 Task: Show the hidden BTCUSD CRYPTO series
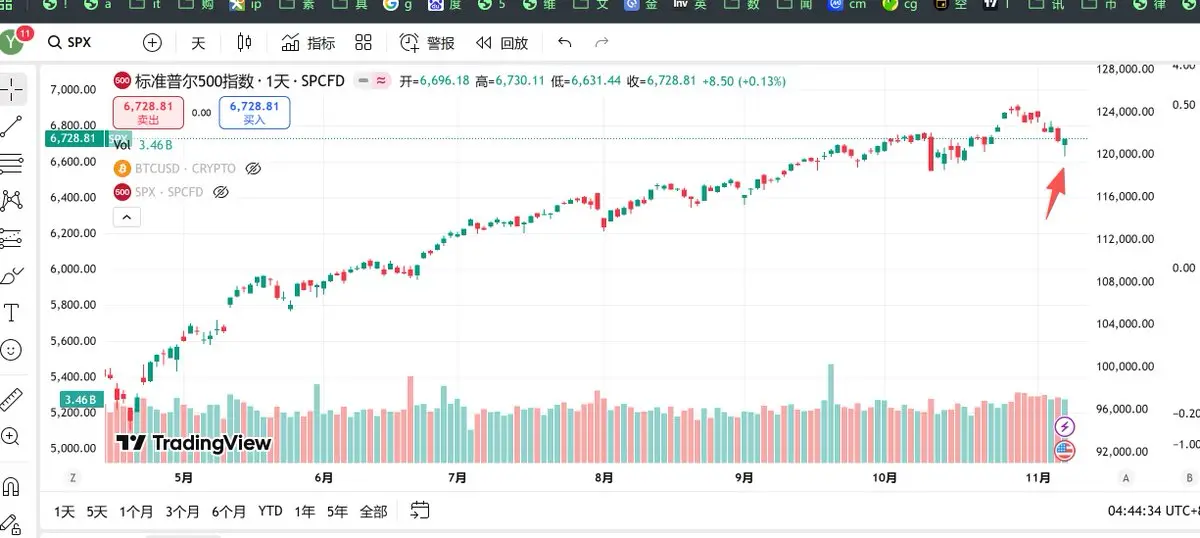(253, 168)
